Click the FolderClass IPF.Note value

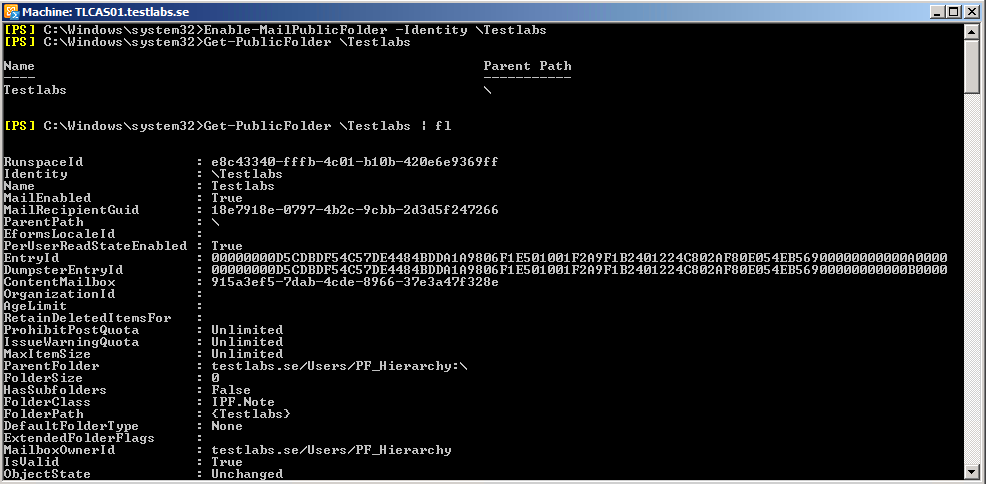pyautogui.click(x=243, y=402)
